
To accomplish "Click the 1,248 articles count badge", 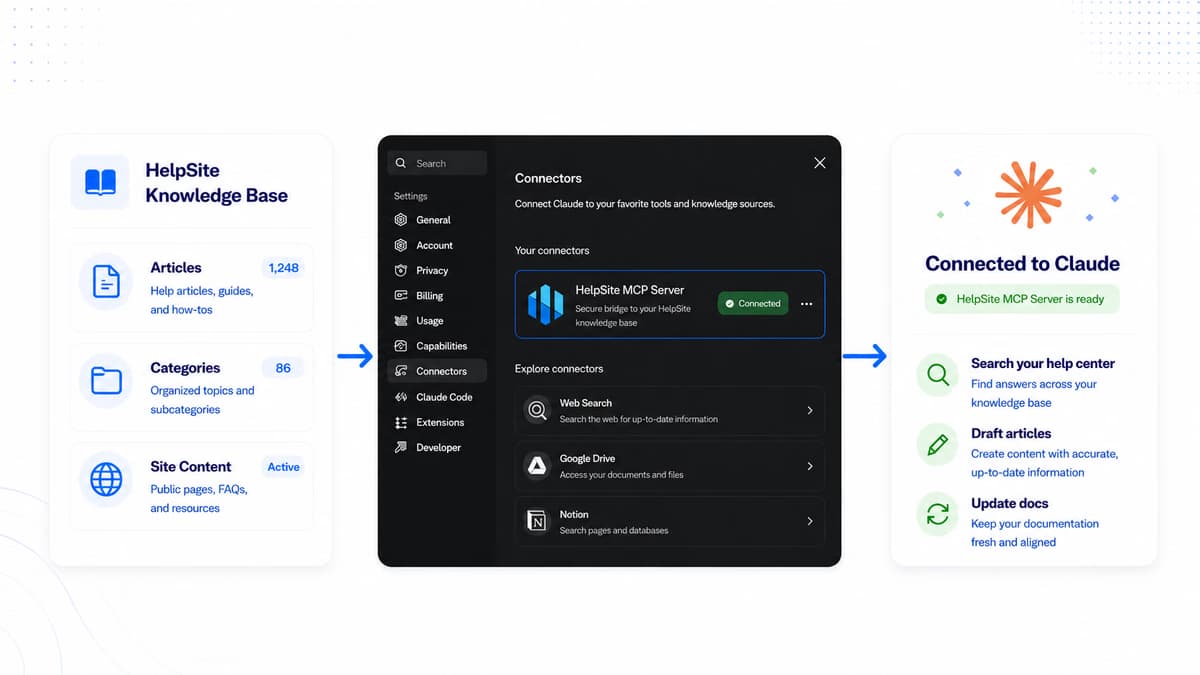I will (283, 268).
